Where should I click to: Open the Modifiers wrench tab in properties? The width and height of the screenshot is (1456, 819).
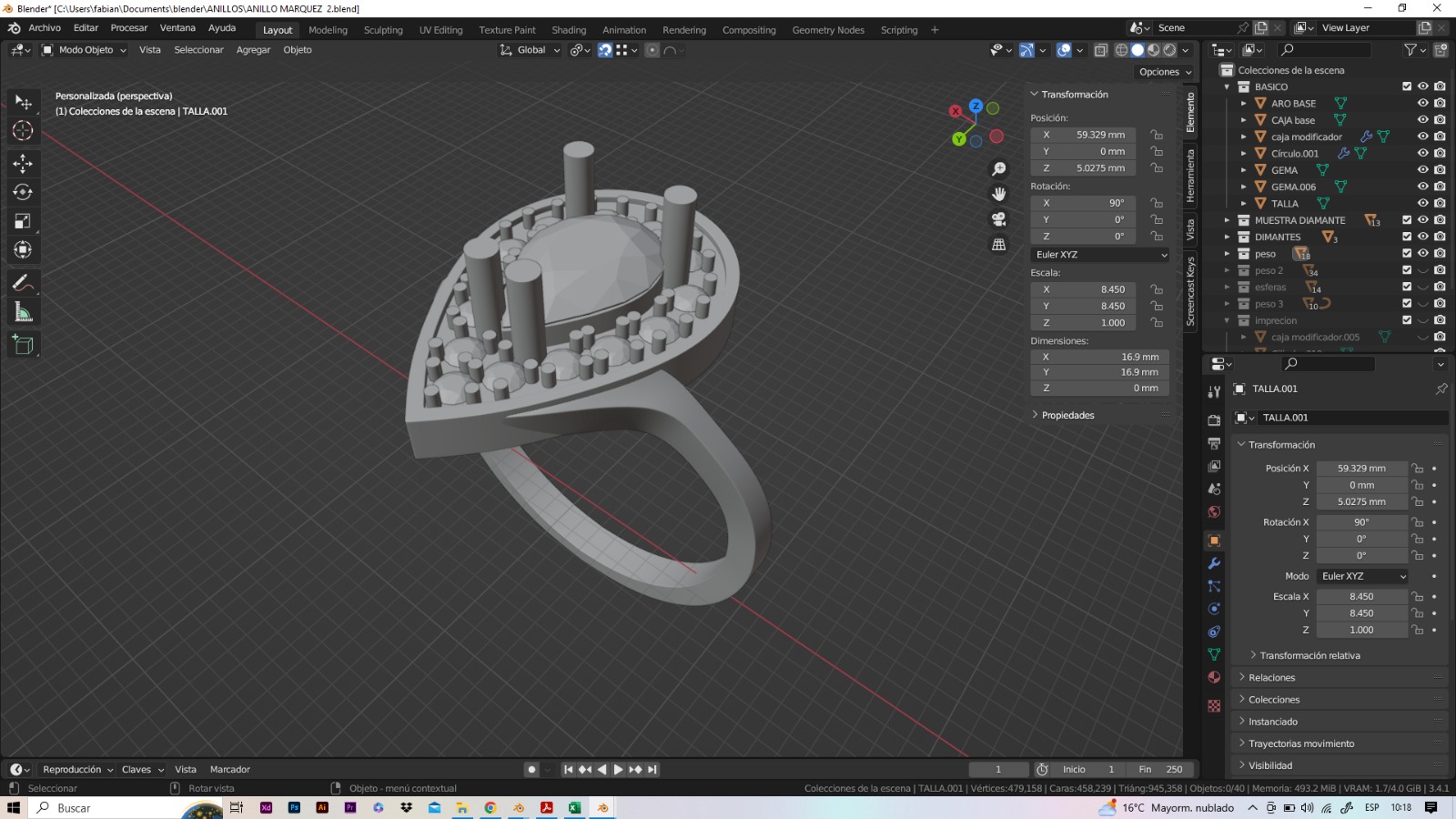pyautogui.click(x=1214, y=563)
